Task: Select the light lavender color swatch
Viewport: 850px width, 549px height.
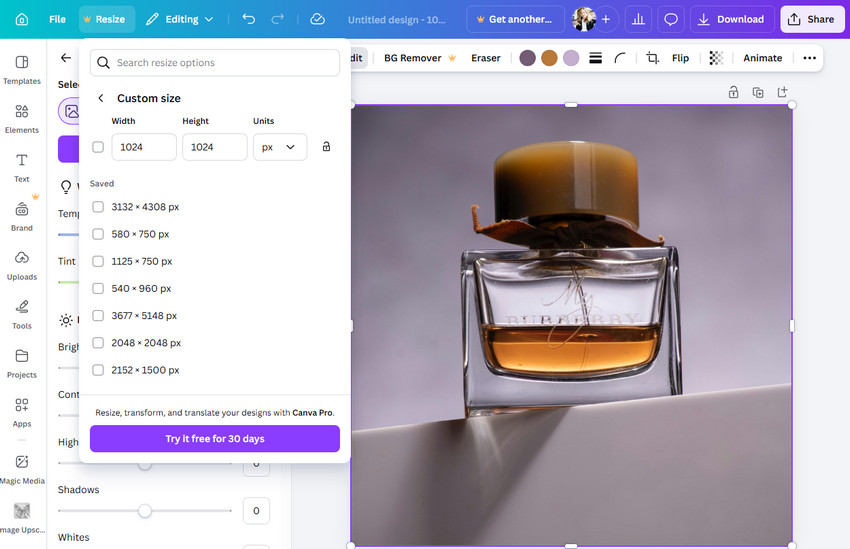Action: 571,58
